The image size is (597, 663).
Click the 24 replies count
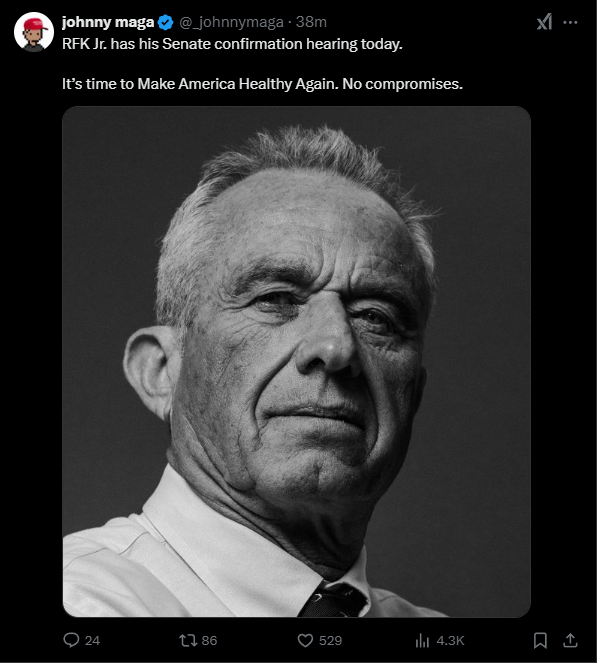point(92,641)
